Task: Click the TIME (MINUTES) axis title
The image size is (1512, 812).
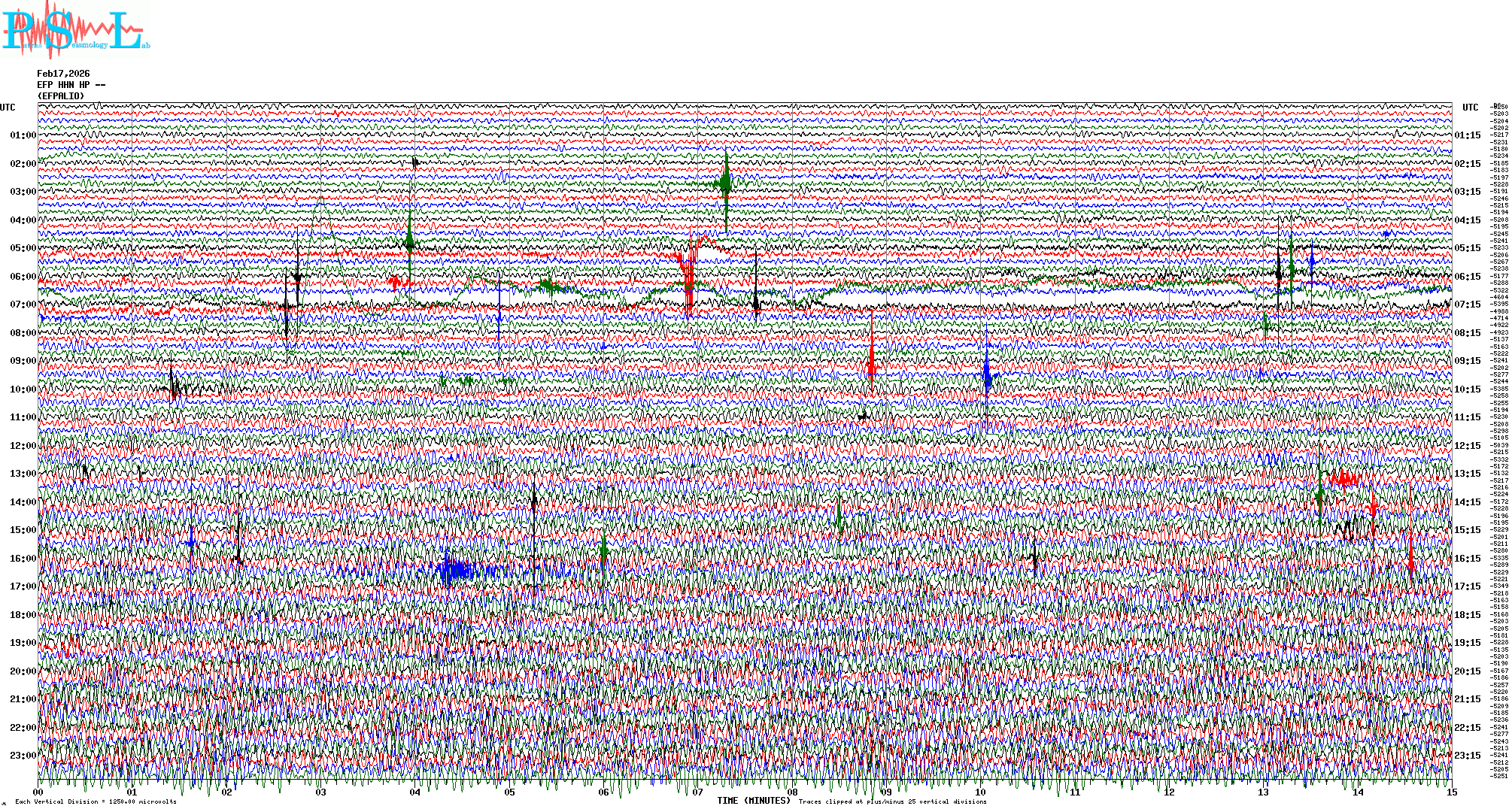Action: [753, 801]
